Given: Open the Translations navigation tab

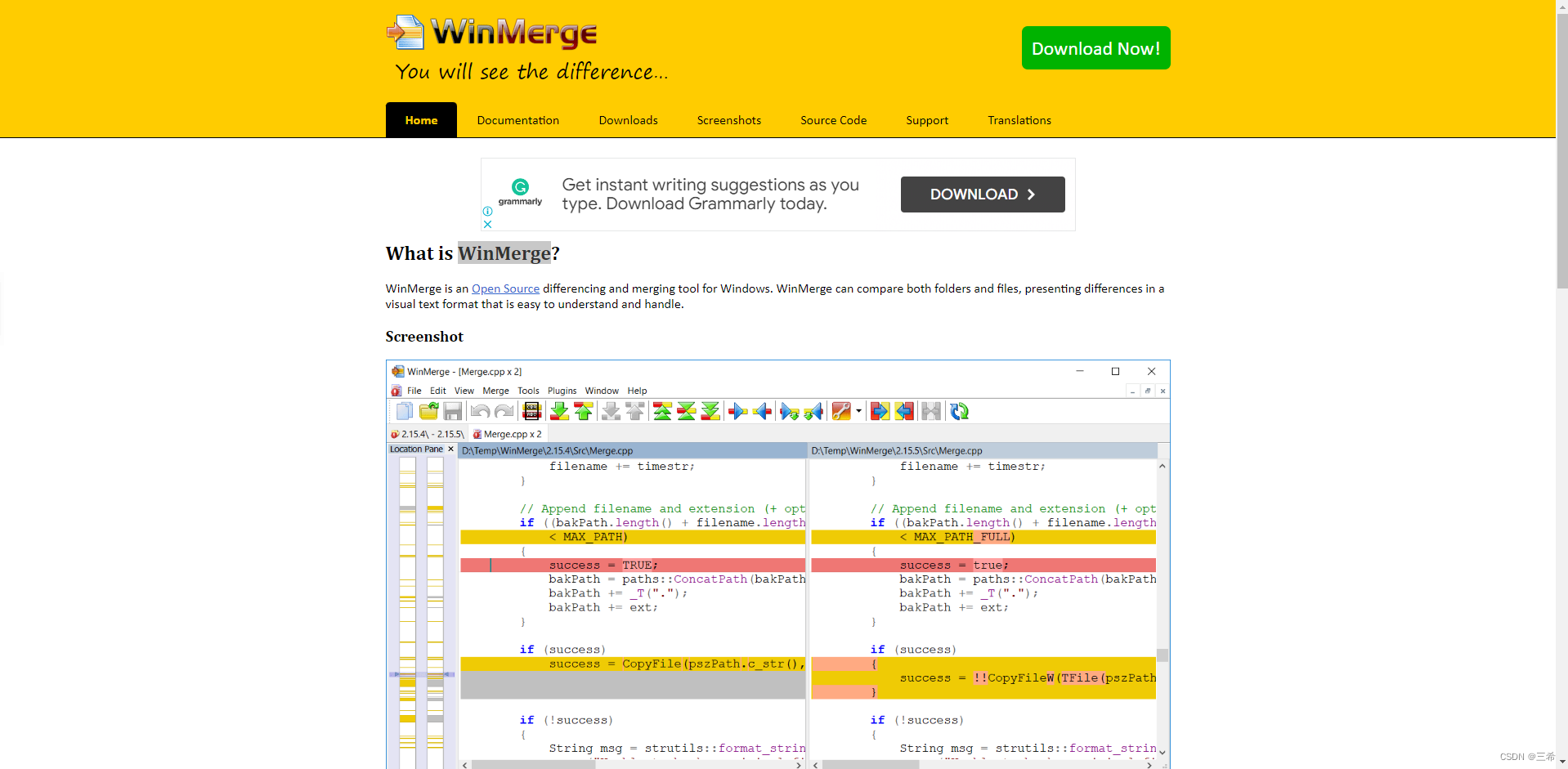Looking at the screenshot, I should tap(1019, 120).
